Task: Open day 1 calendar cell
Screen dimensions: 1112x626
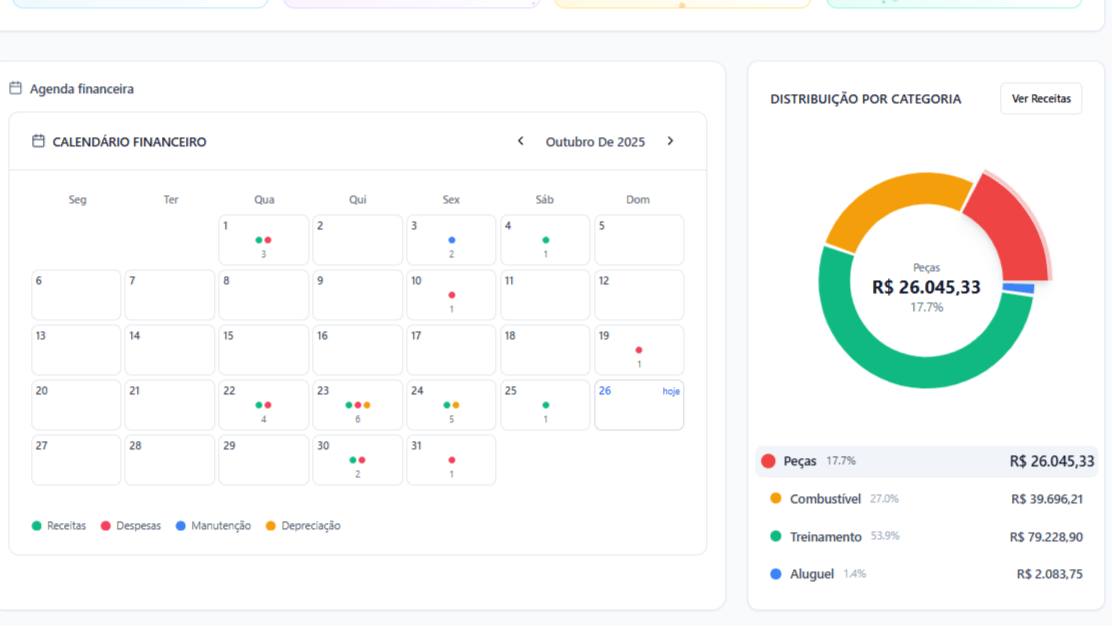Action: [x=263, y=240]
